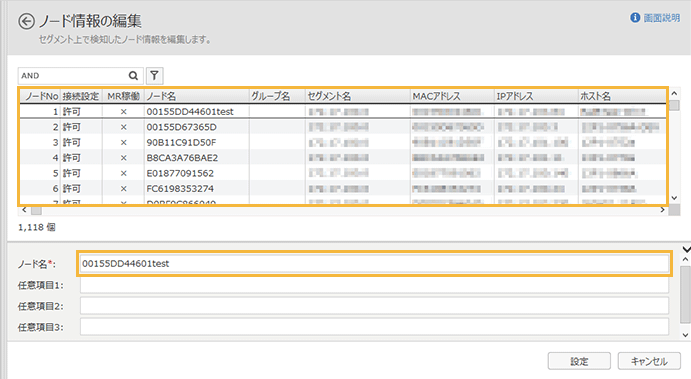Viewport: 691px width, 379px height.
Task: Click the × MR稼働 cell in row 4
Action: point(123,158)
